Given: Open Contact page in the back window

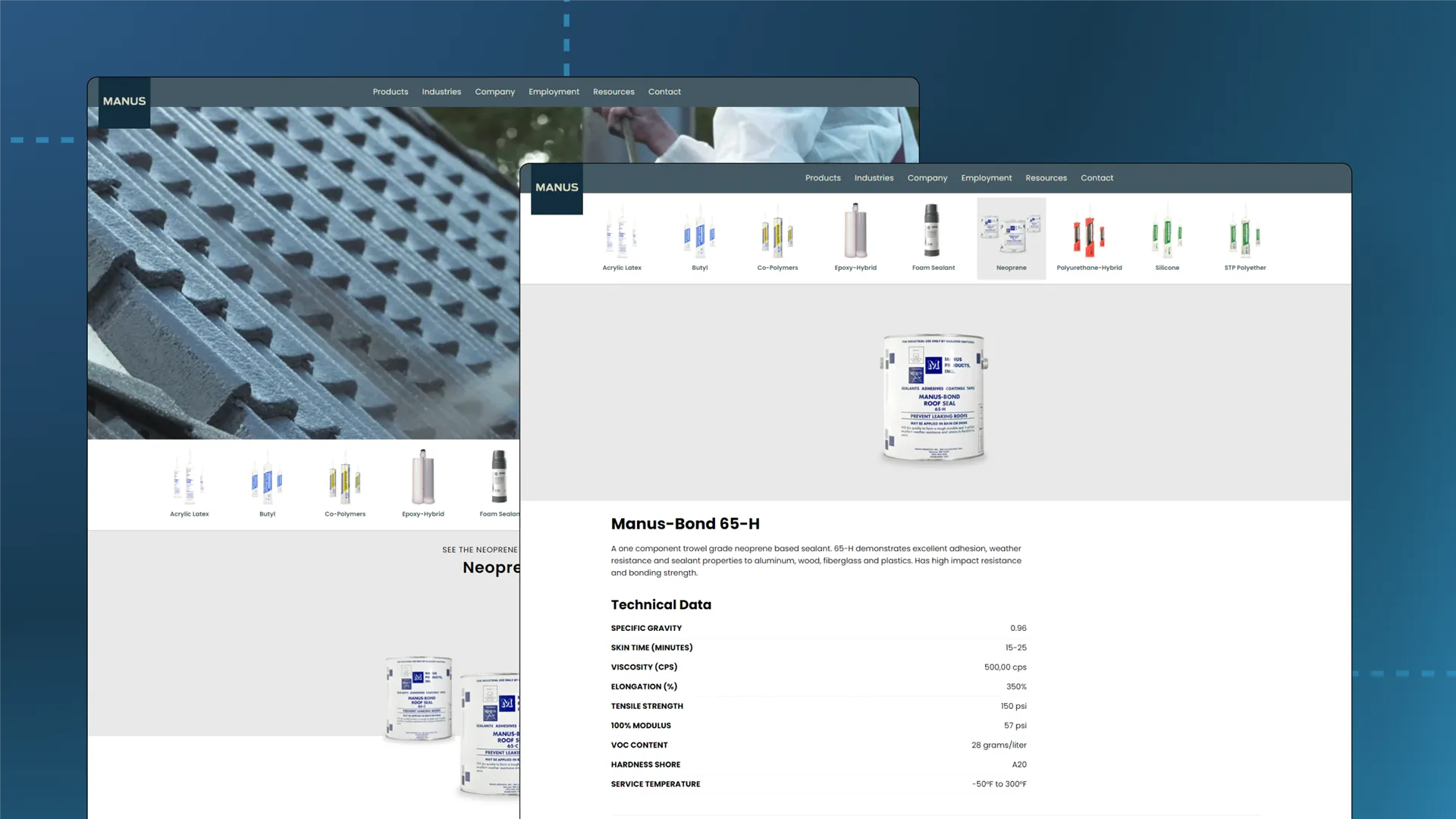Looking at the screenshot, I should pyautogui.click(x=664, y=92).
